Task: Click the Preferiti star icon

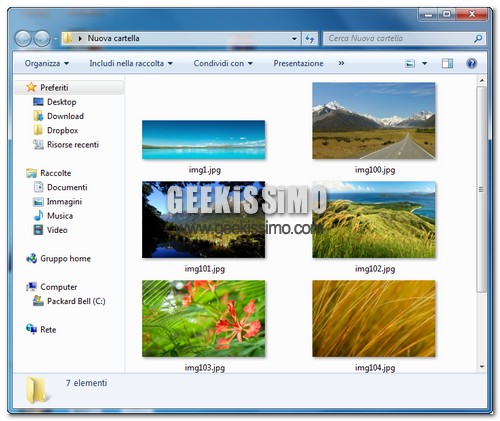Action: click(x=31, y=87)
